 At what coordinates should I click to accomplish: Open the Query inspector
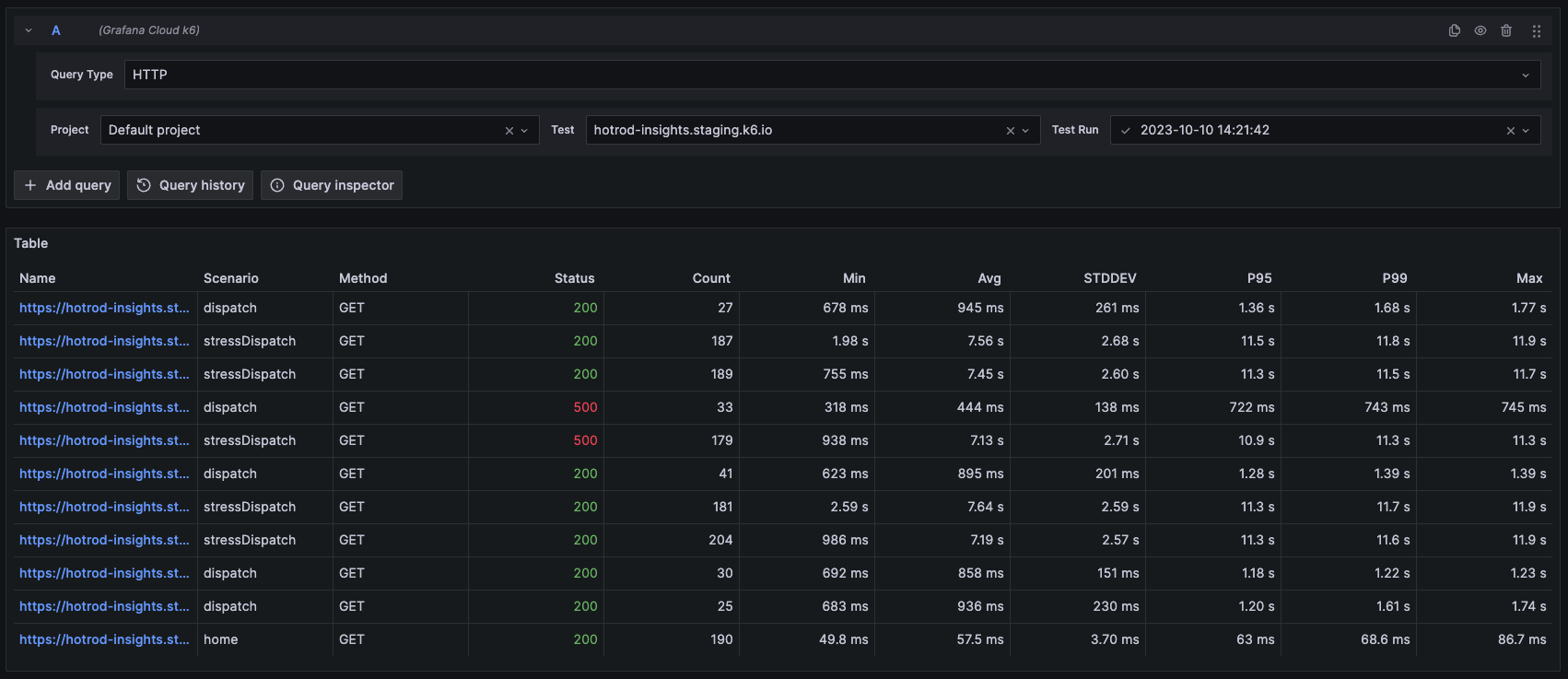[332, 185]
